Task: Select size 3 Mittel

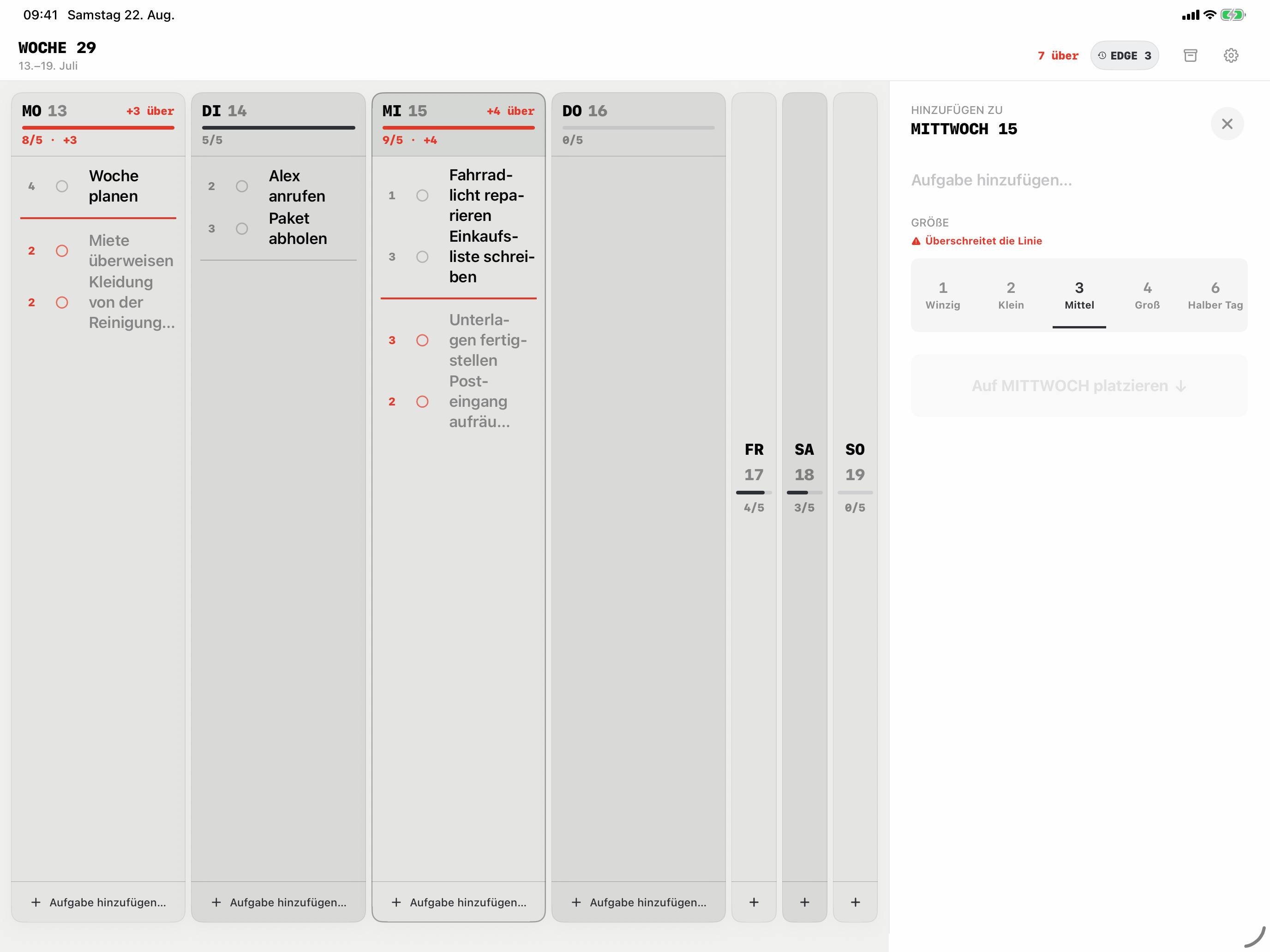Action: coord(1079,295)
